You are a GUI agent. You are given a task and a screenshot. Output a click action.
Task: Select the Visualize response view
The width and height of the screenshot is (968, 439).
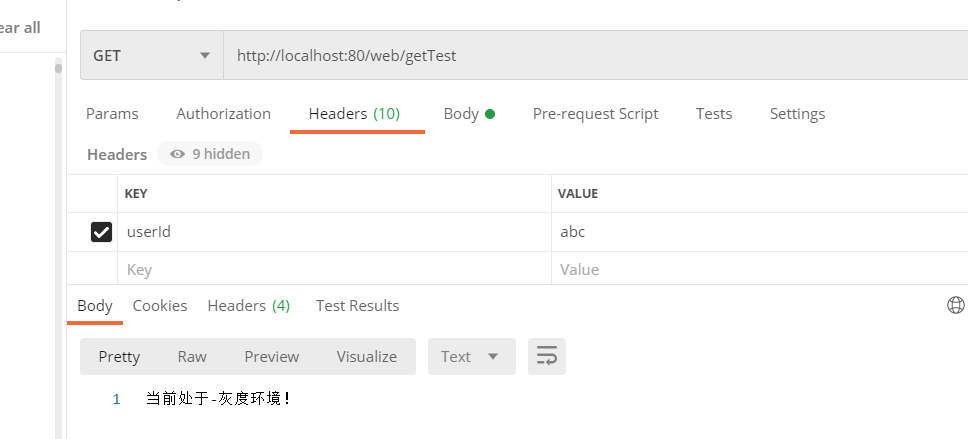tap(366, 357)
